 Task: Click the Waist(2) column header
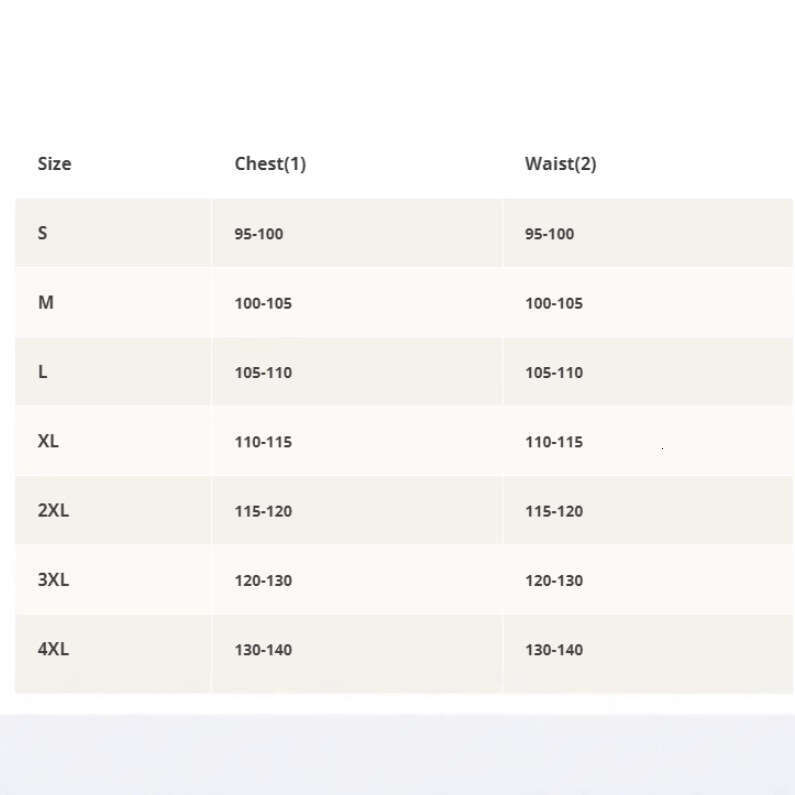[560, 164]
